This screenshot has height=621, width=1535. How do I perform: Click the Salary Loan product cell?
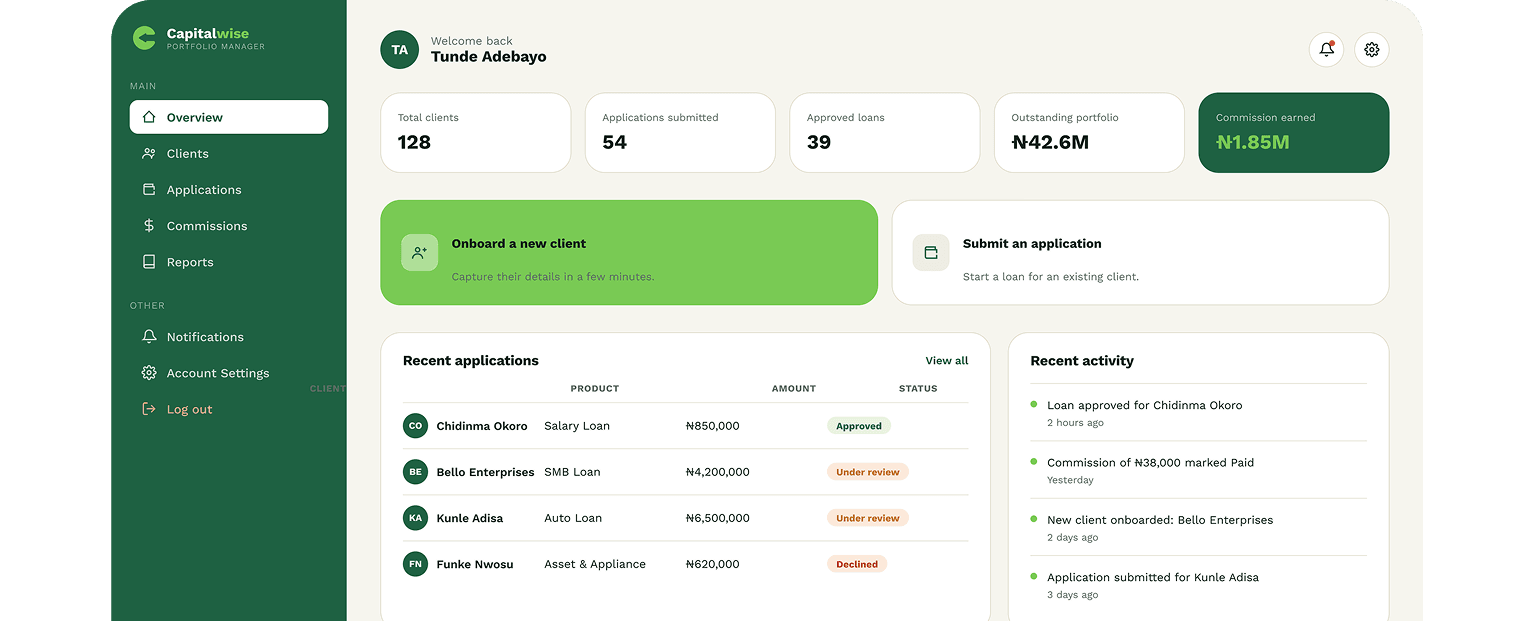(577, 426)
